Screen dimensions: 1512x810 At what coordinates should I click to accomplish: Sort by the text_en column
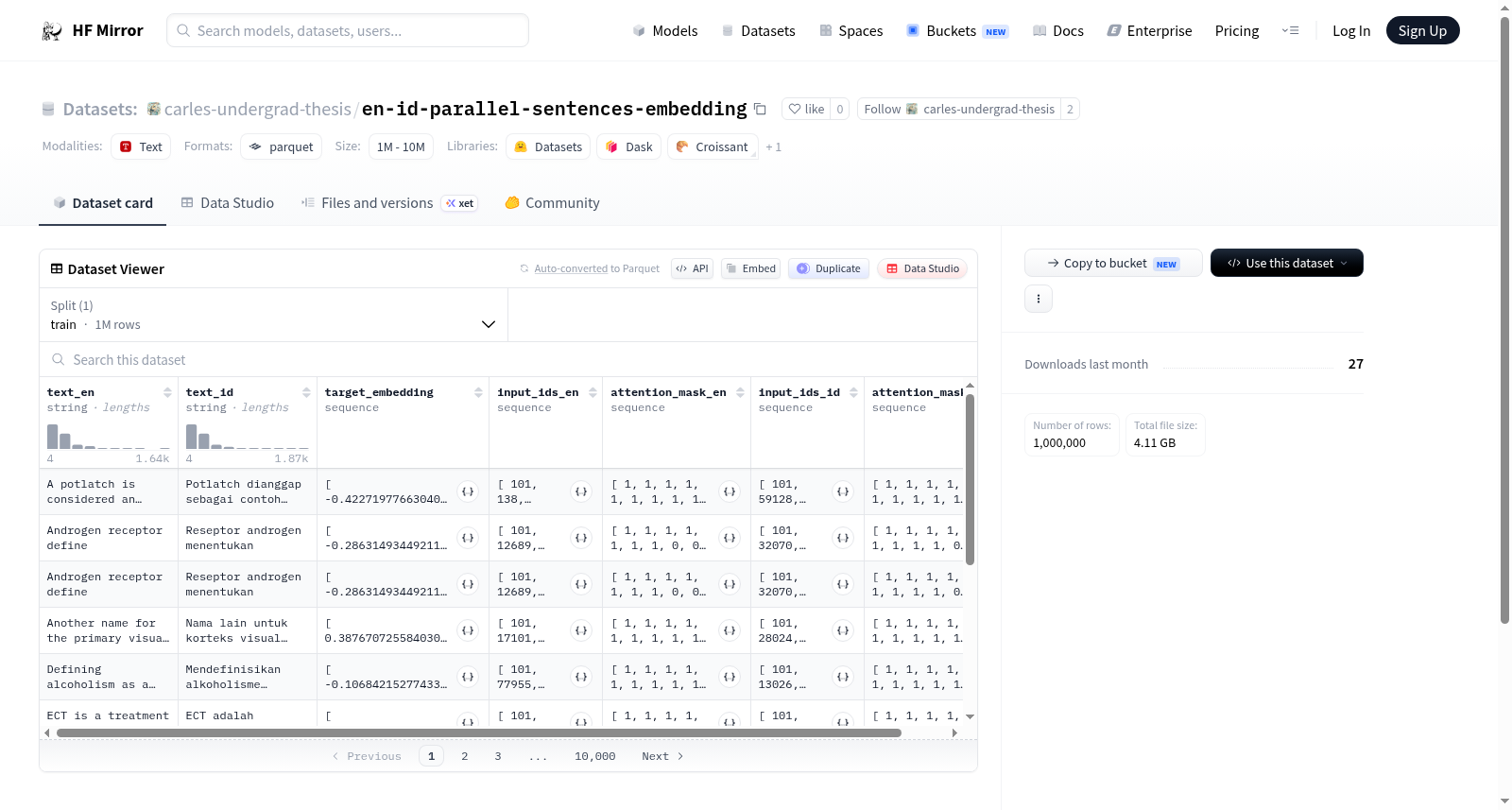point(167,392)
